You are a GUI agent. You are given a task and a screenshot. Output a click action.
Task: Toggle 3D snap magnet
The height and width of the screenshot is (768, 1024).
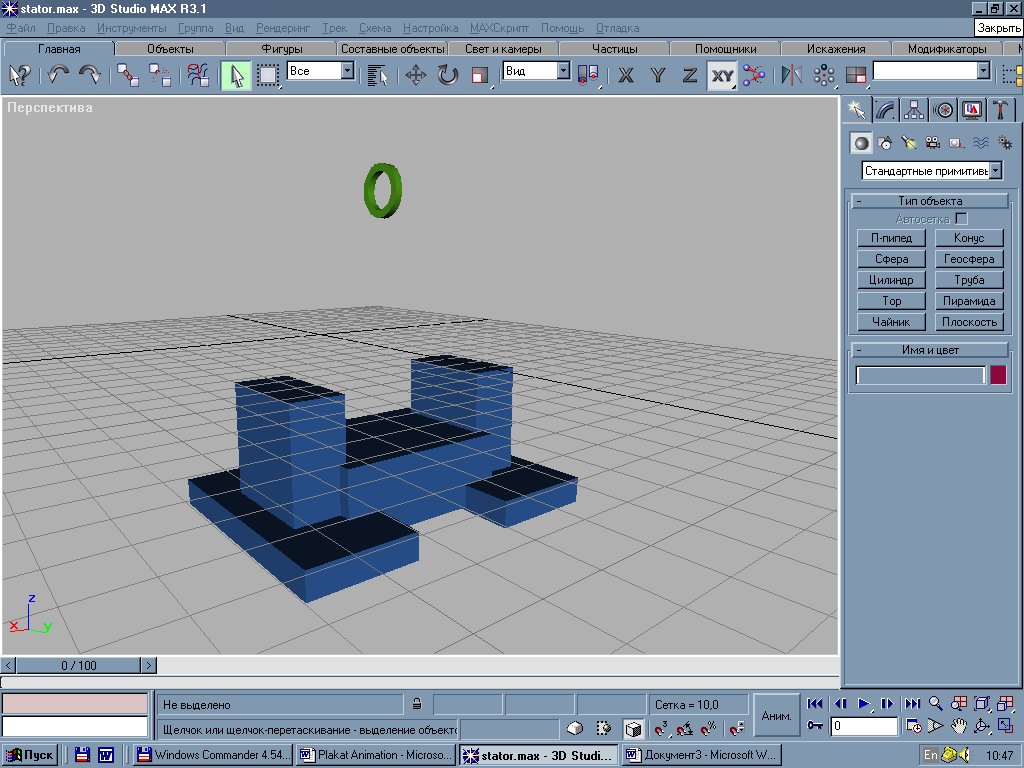click(662, 728)
